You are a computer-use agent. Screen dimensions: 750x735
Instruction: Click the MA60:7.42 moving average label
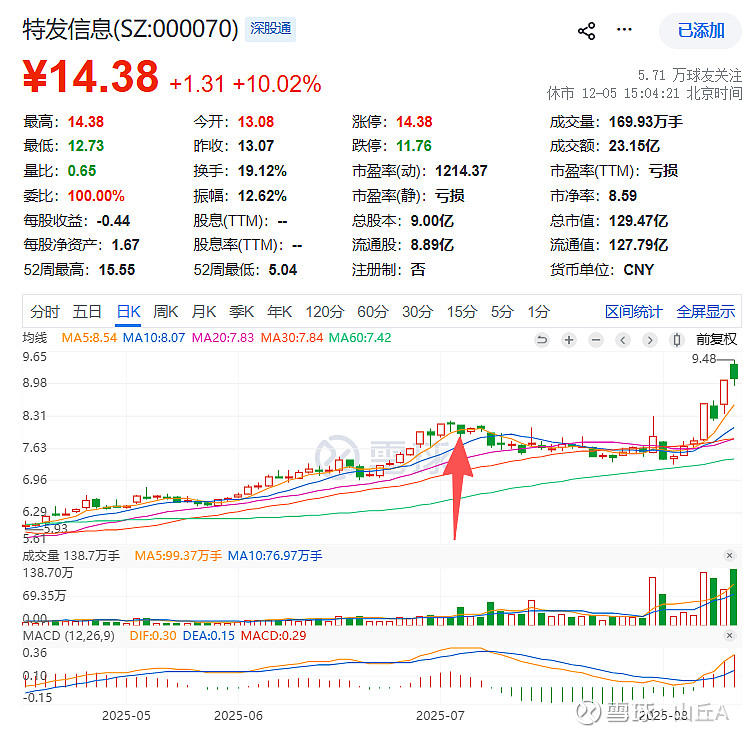pos(360,338)
